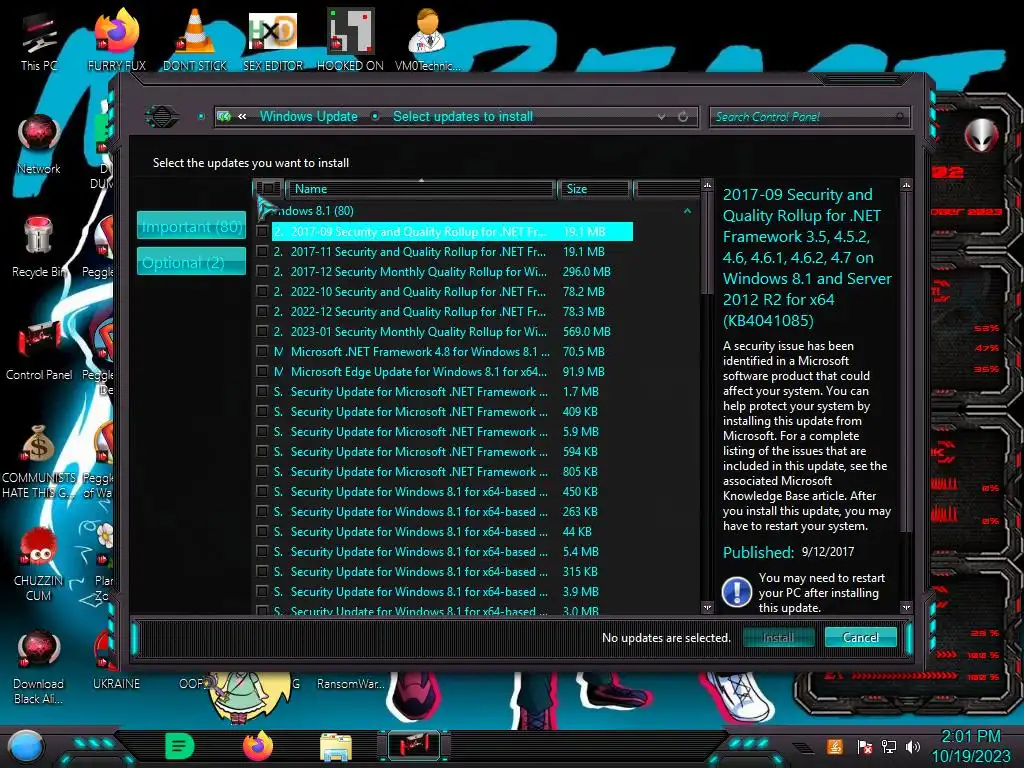Open the network tray icon

888,746
